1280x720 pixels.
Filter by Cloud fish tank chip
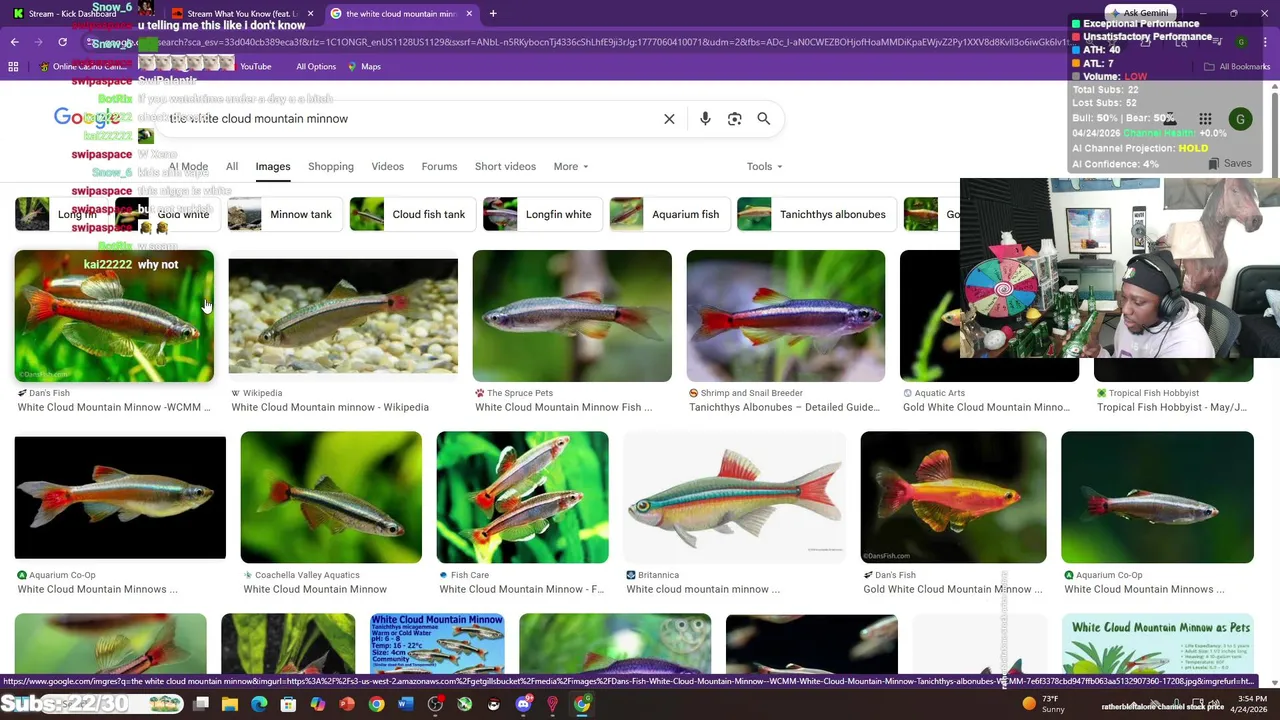tap(411, 214)
